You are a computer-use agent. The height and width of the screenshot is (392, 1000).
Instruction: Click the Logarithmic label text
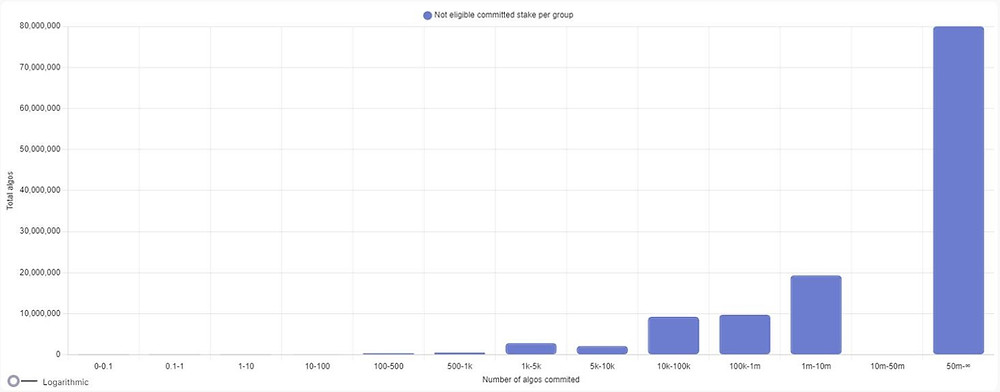click(x=66, y=382)
